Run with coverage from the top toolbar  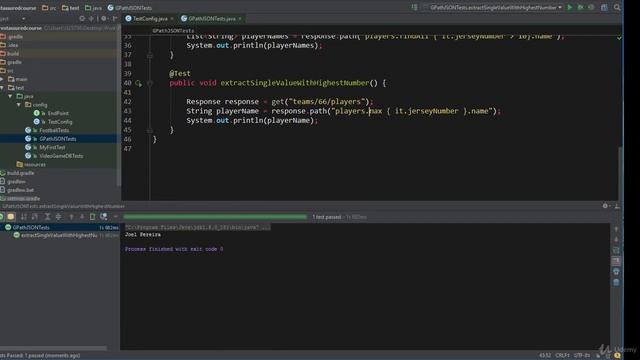point(591,7)
